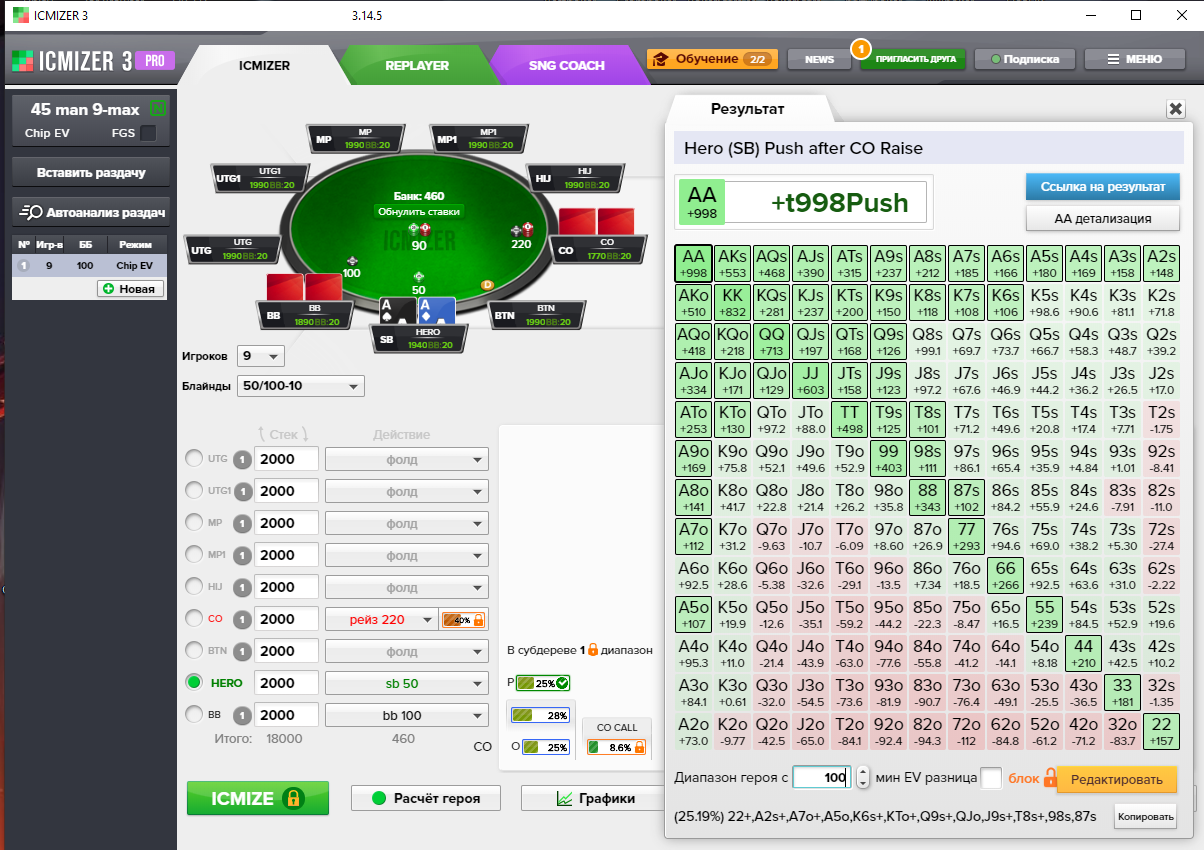Open the HERO sb 50 action dropdown

[407, 683]
